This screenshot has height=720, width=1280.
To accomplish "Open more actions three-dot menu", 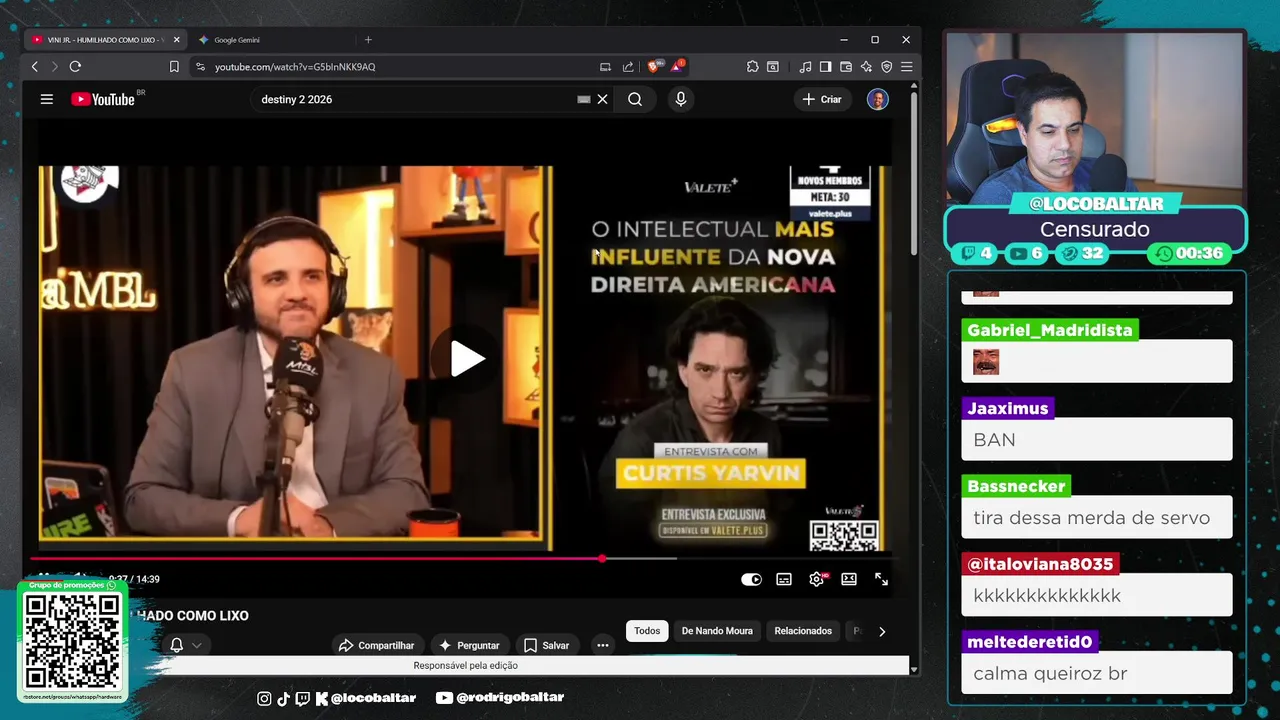I will (x=602, y=645).
